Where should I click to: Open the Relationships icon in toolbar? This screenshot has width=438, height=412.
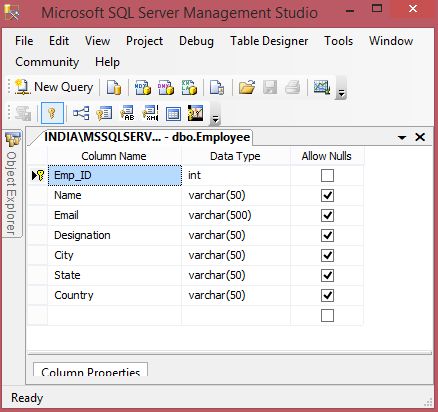click(81, 113)
